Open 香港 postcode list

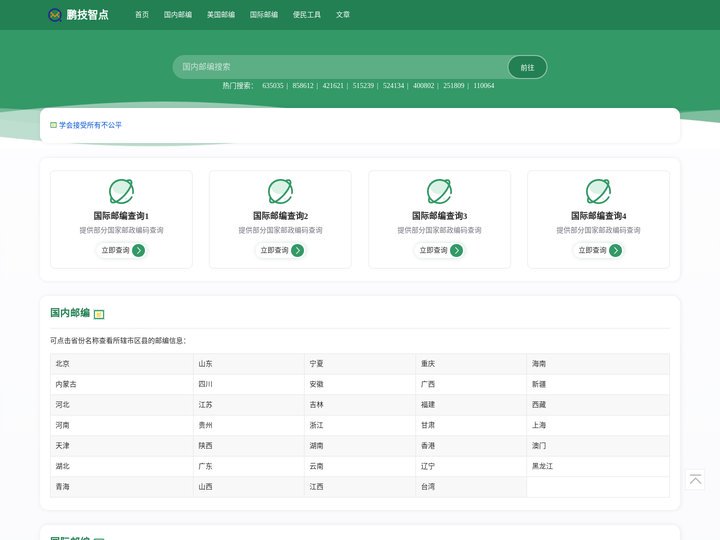428,445
